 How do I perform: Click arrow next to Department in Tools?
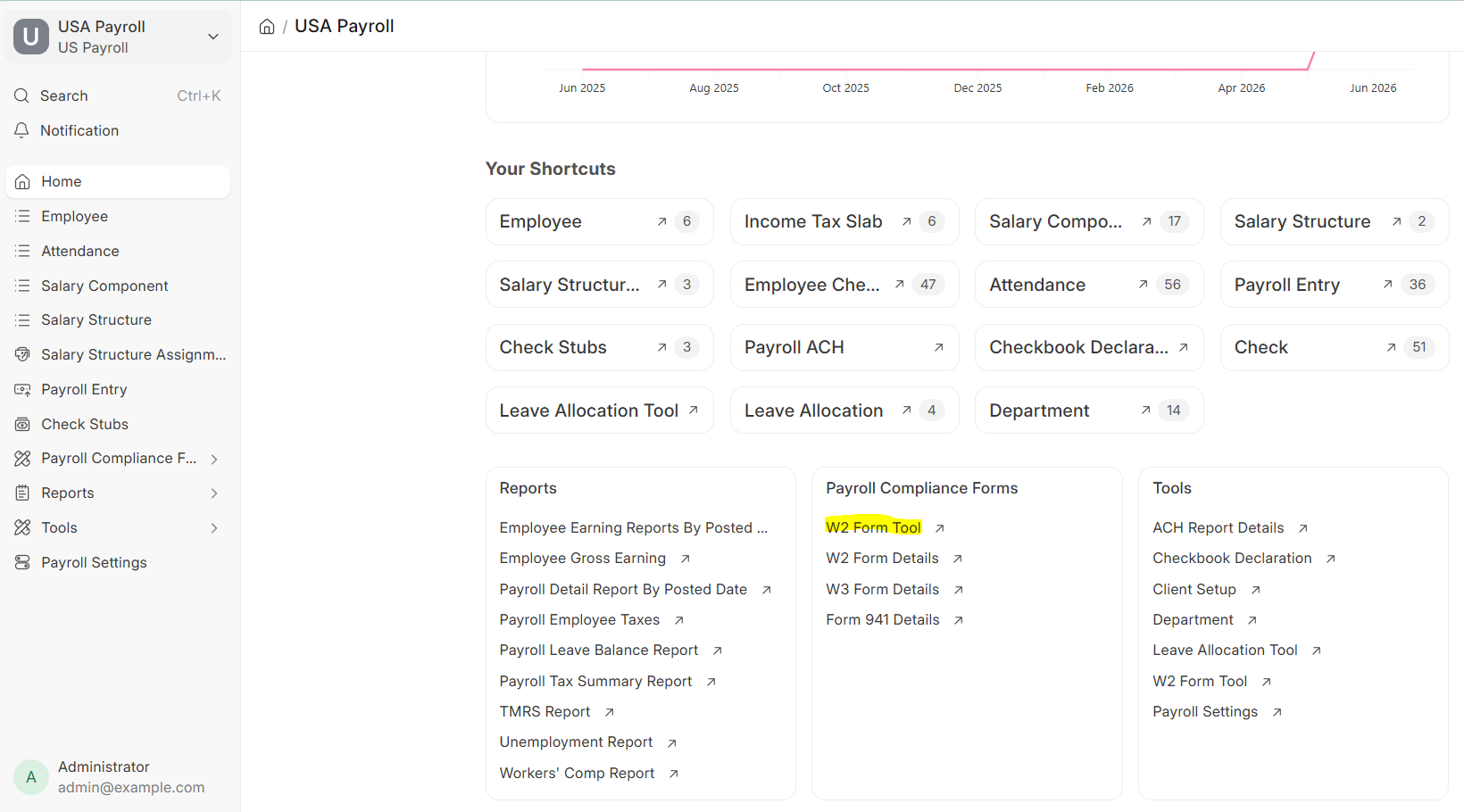pyautogui.click(x=1252, y=620)
